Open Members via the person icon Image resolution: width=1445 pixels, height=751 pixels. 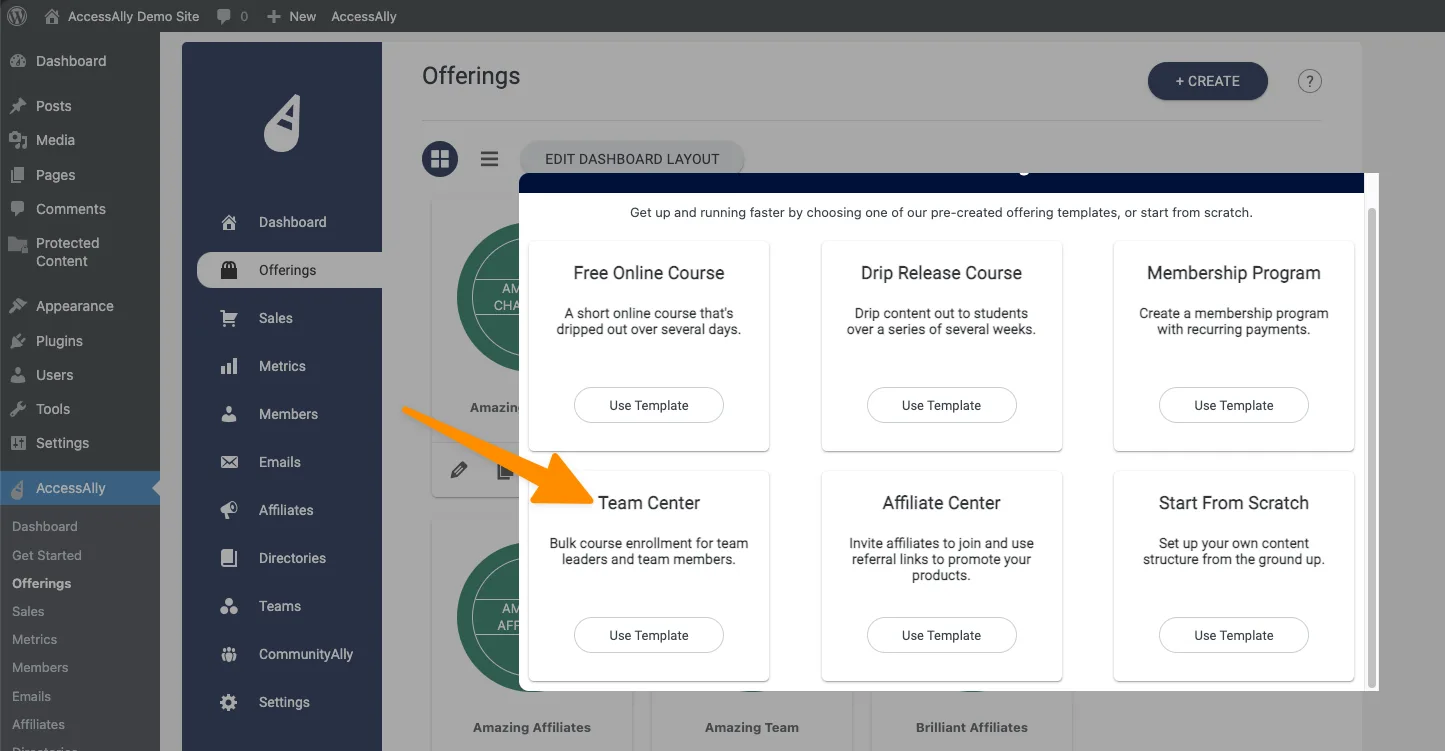(x=231, y=414)
